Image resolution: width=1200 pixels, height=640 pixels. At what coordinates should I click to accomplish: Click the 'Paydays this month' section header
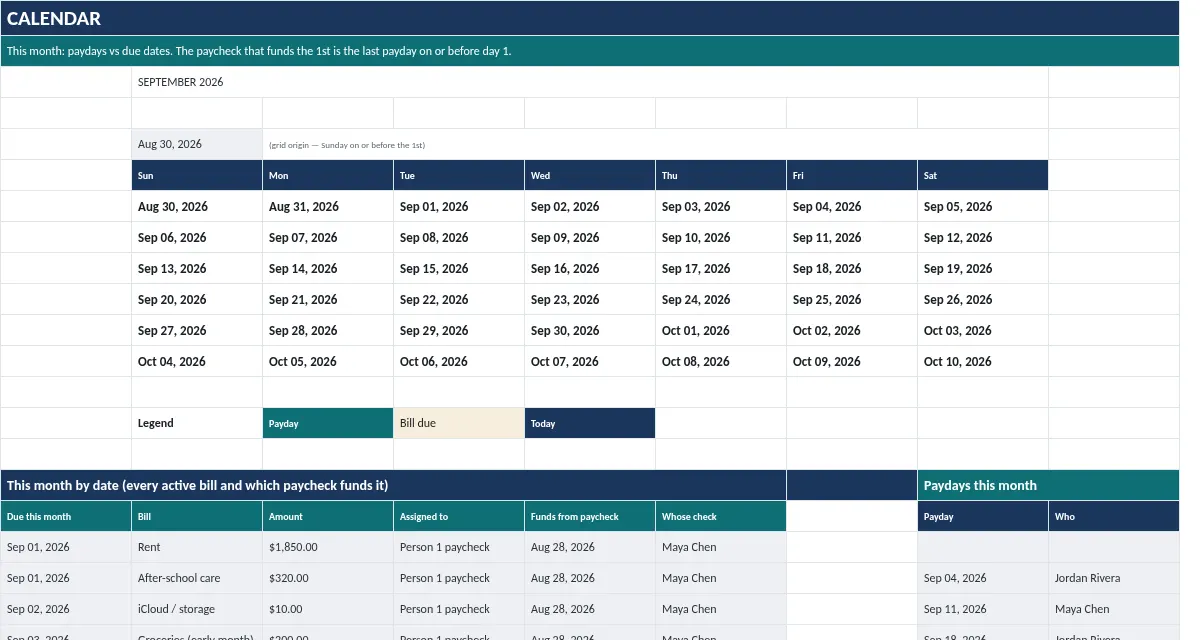click(x=1049, y=485)
